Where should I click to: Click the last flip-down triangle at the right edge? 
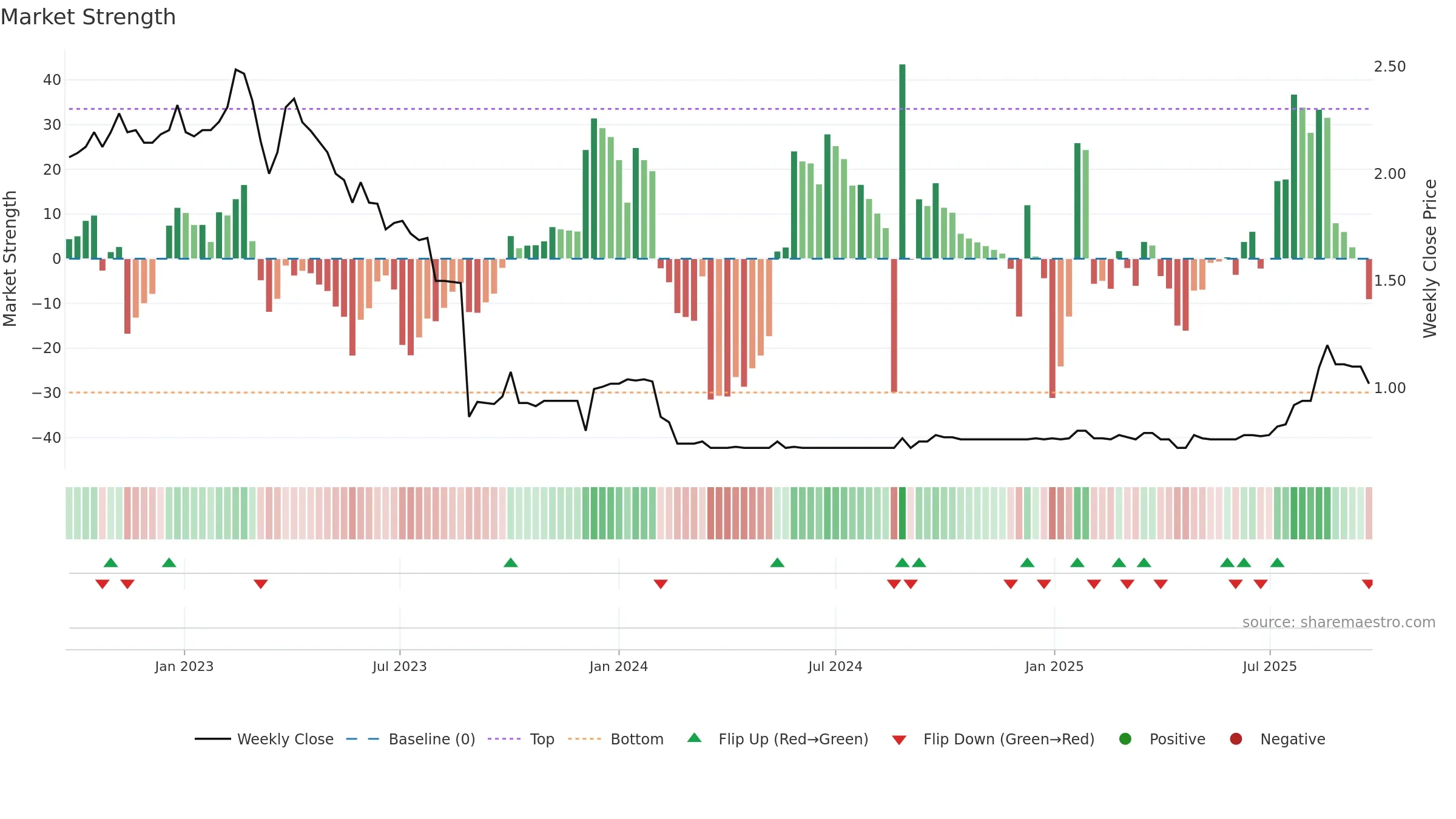(x=1368, y=584)
